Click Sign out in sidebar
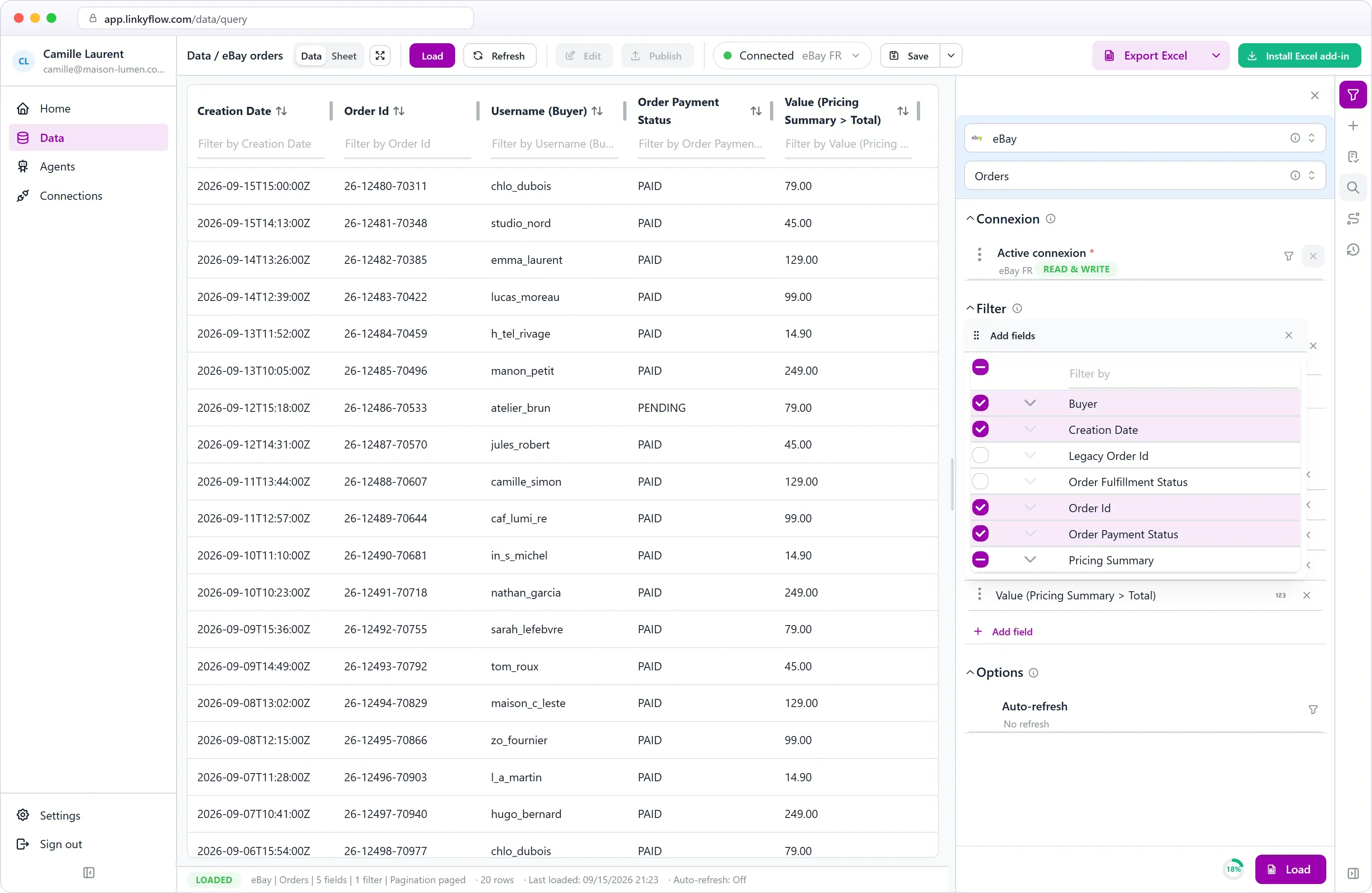1372x893 pixels. (x=88, y=844)
